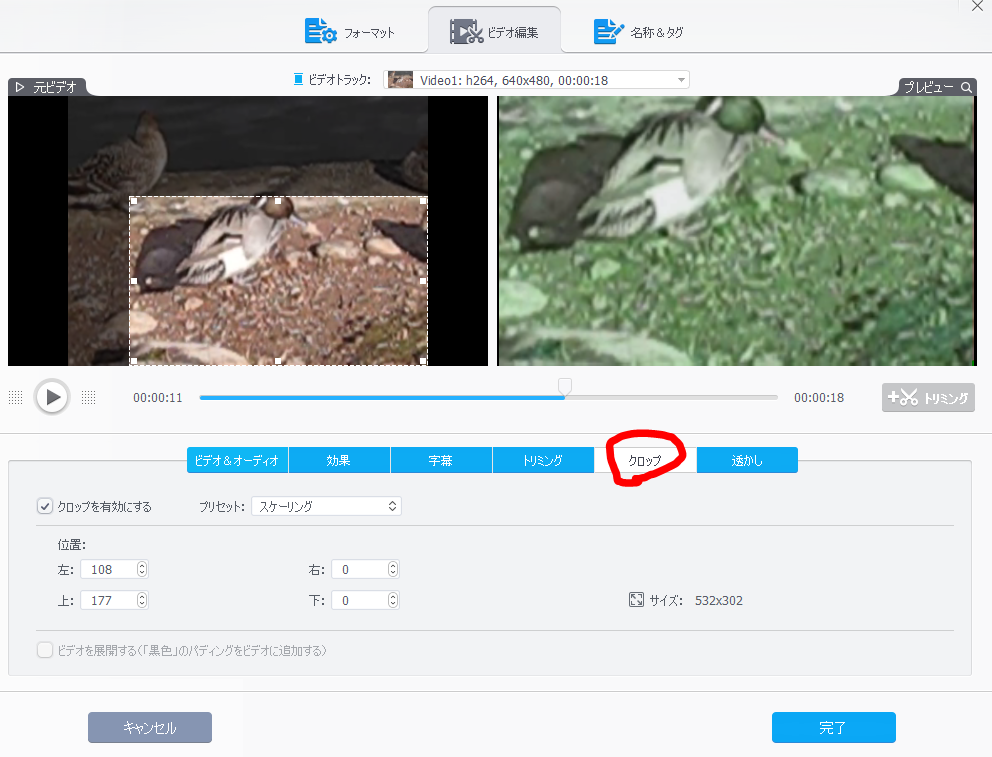Screen dimensions: 992x757
Task: Click the dotted grip left of Play
Action: pos(16,397)
